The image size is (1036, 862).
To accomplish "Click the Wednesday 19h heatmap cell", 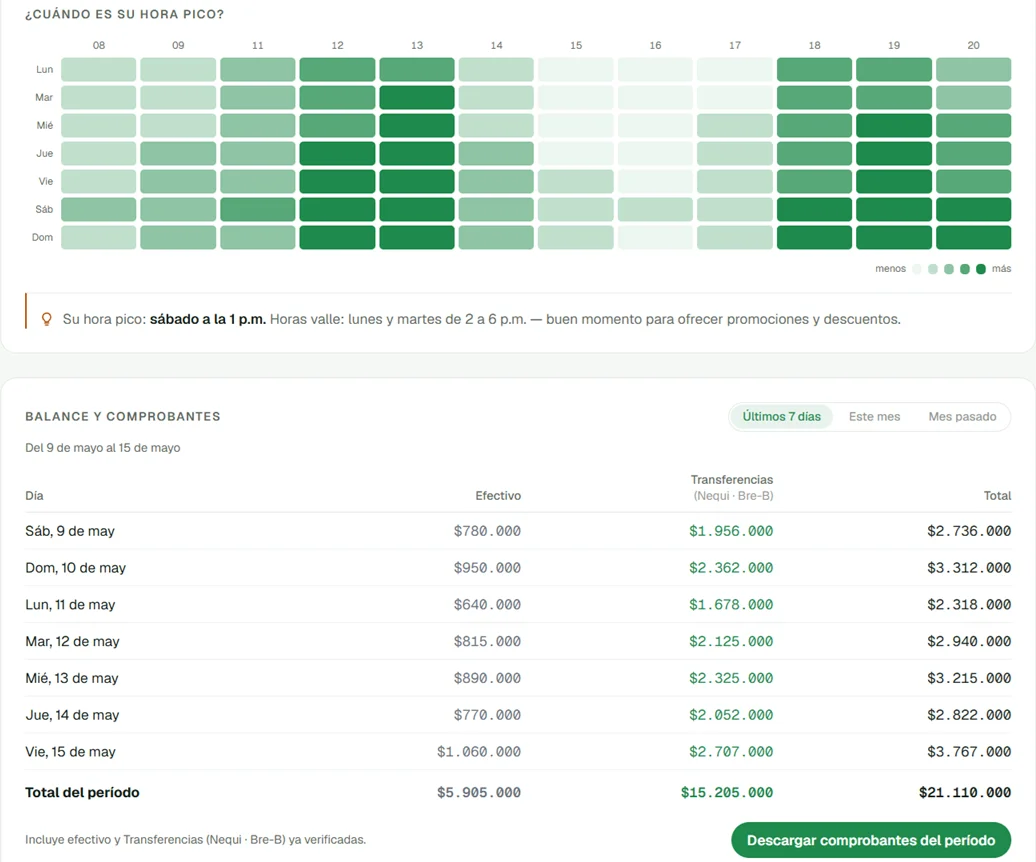I will click(x=894, y=126).
